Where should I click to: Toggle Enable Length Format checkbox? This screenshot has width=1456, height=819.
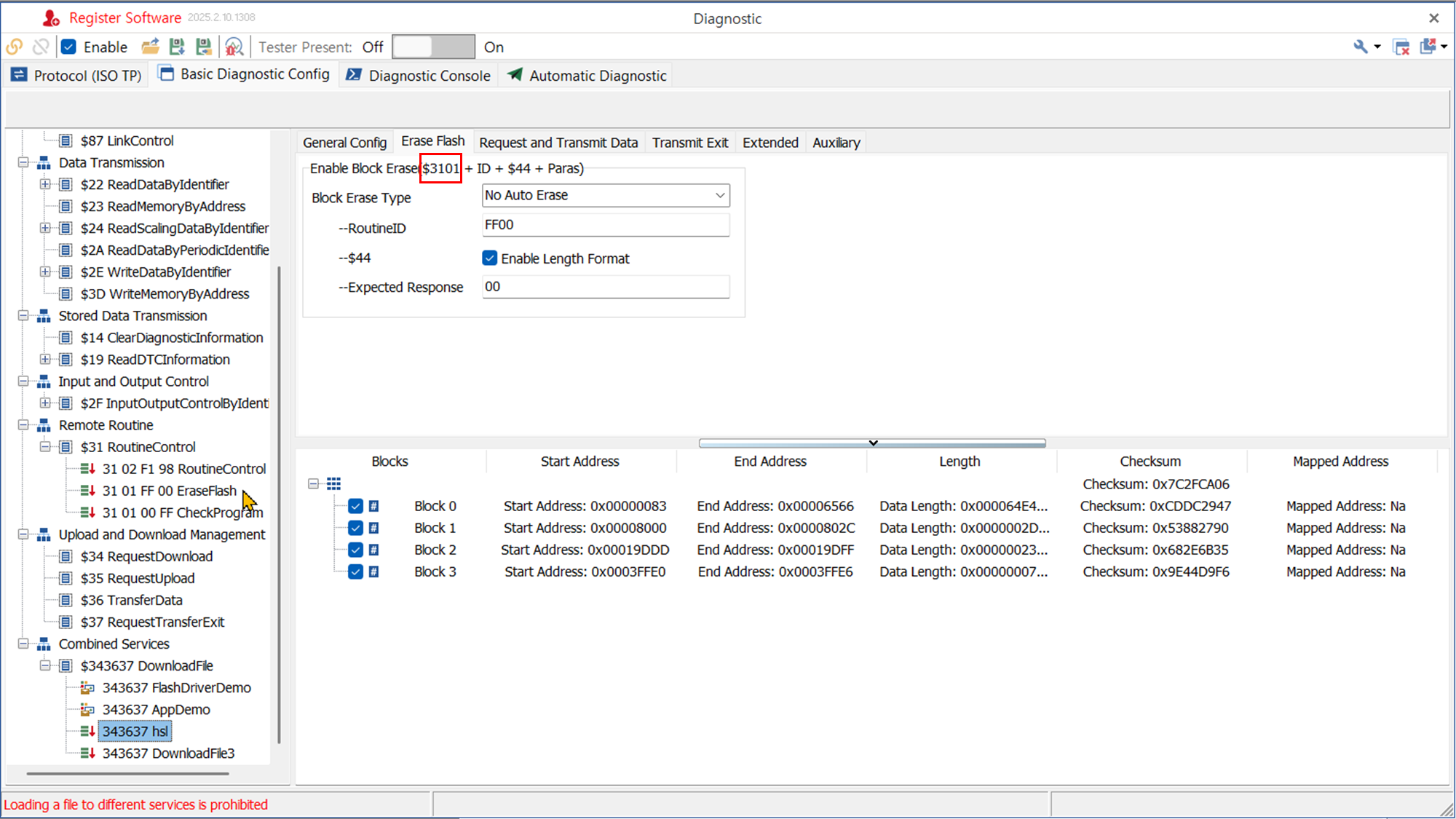point(490,258)
